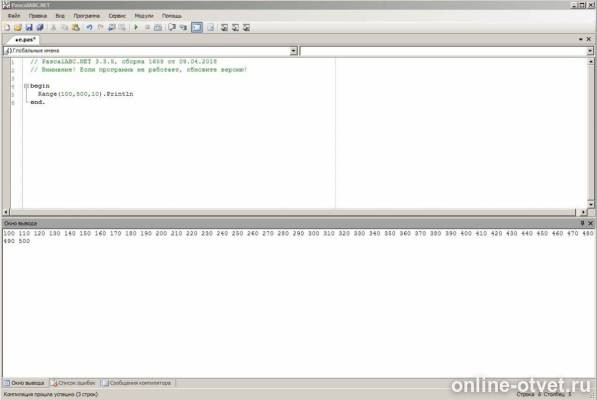Open the Помощь menu
This screenshot has width=597, height=400.
pyautogui.click(x=172, y=16)
